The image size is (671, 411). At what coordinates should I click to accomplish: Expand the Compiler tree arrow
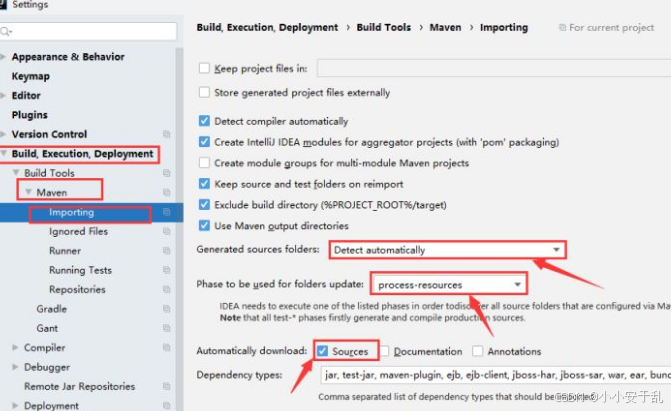pyautogui.click(x=15, y=347)
